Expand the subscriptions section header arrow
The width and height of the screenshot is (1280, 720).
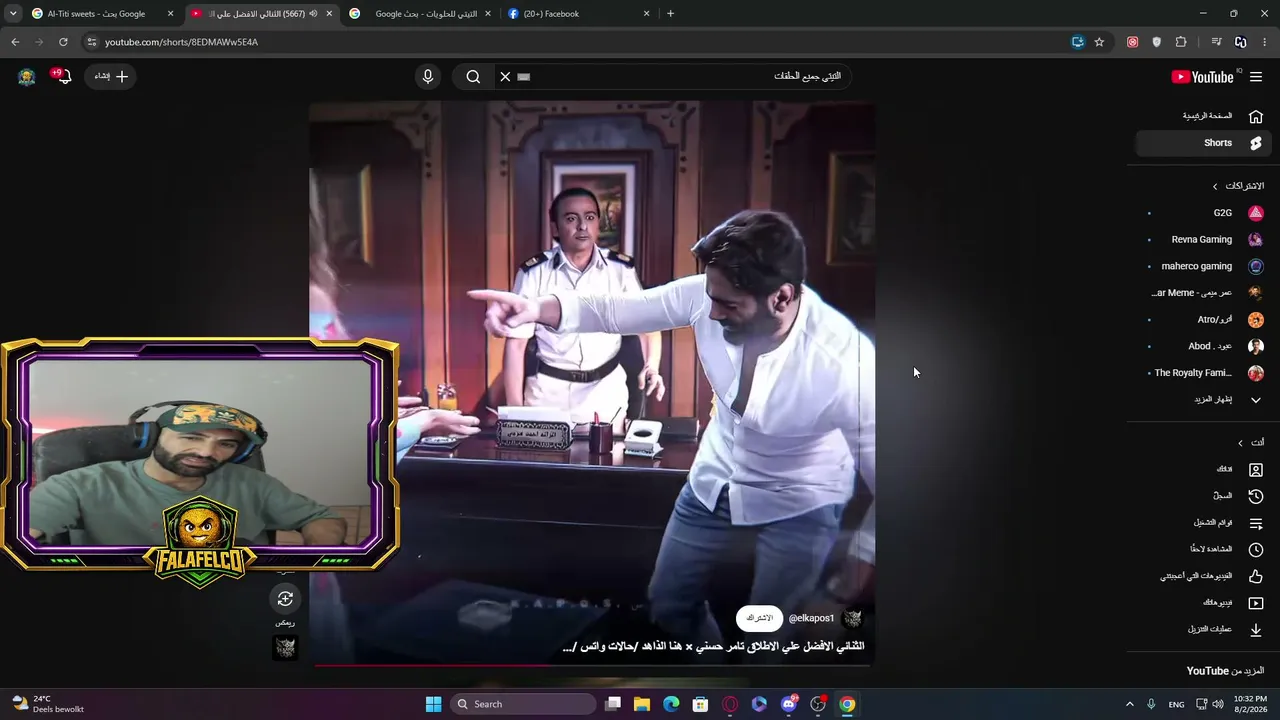coord(1215,186)
